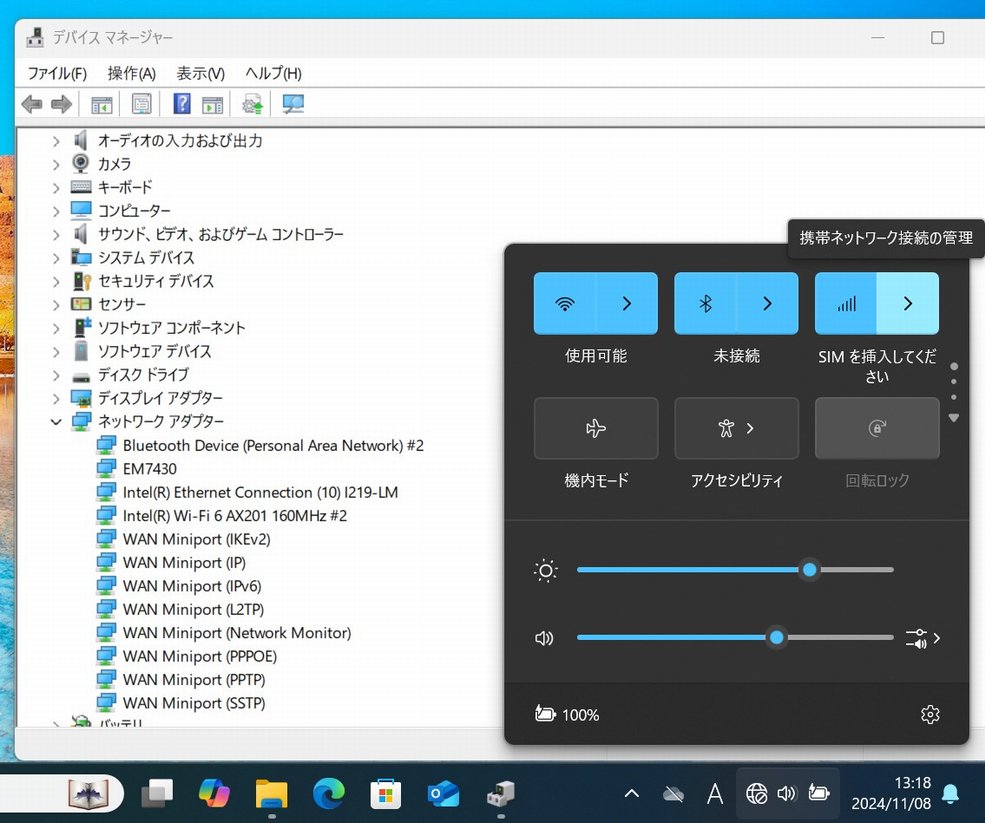The width and height of the screenshot is (985, 823).
Task: Open the アクセシビリティ settings button
Action: [736, 429]
